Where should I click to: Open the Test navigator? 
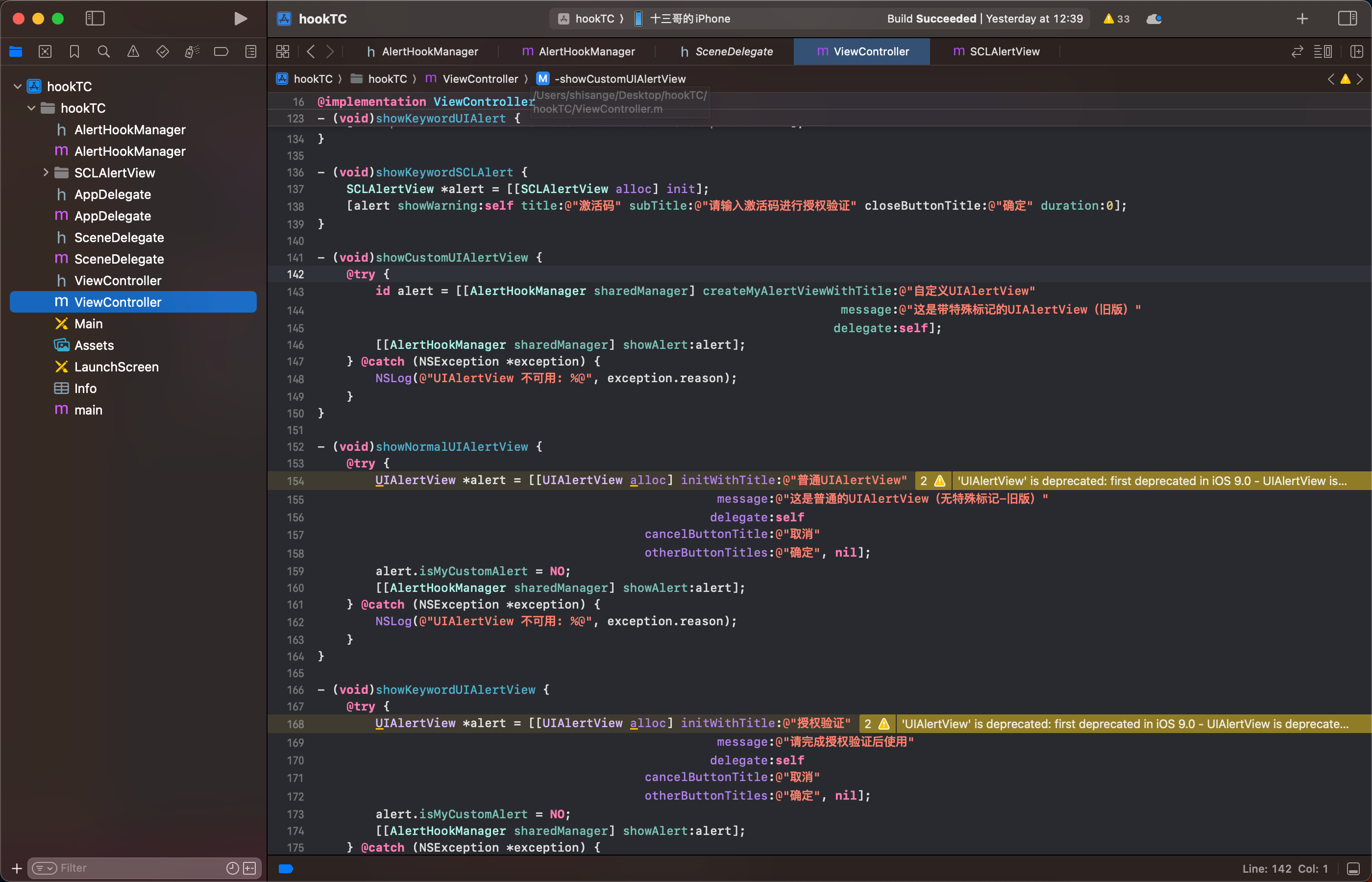point(163,51)
